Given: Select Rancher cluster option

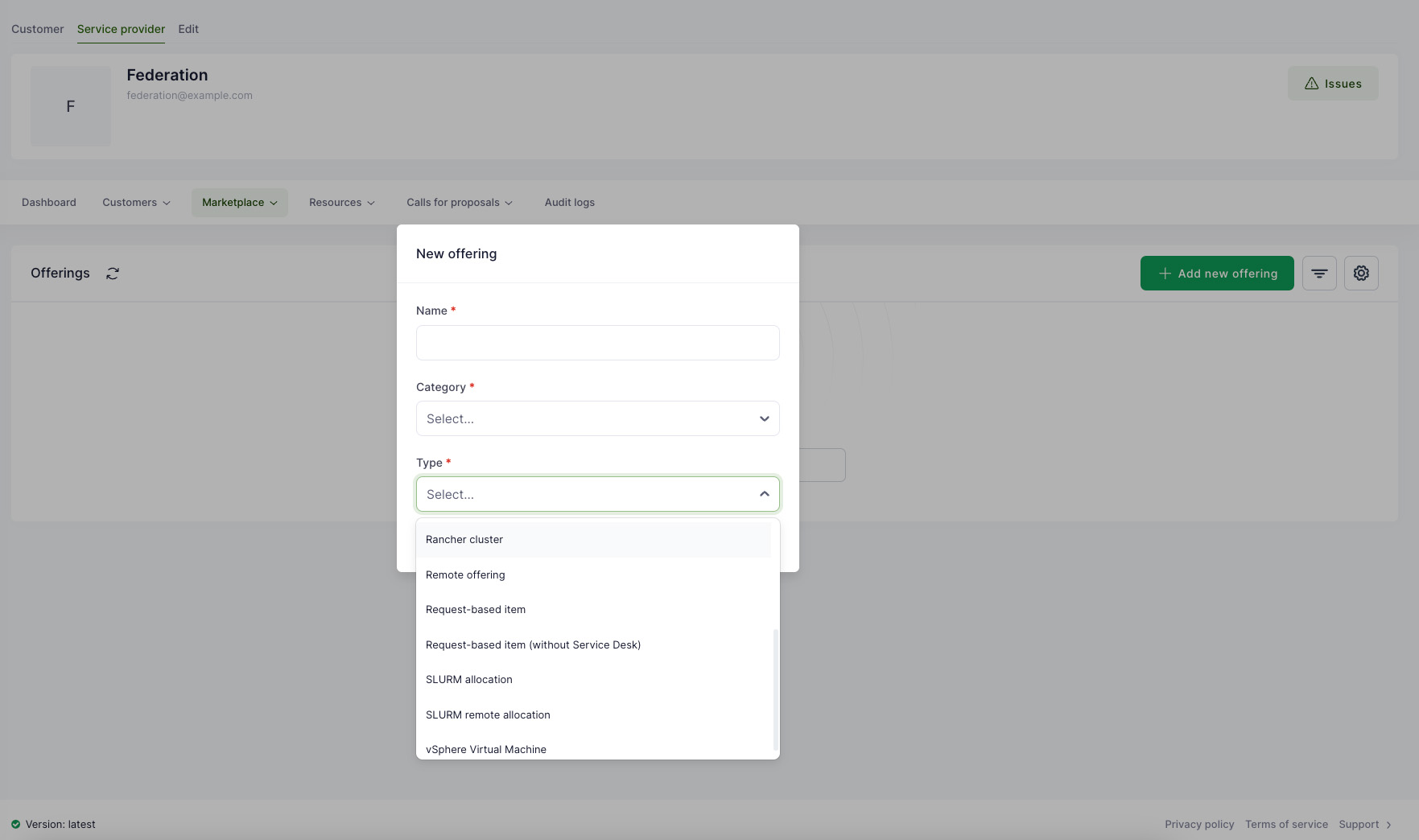Looking at the screenshot, I should (464, 540).
